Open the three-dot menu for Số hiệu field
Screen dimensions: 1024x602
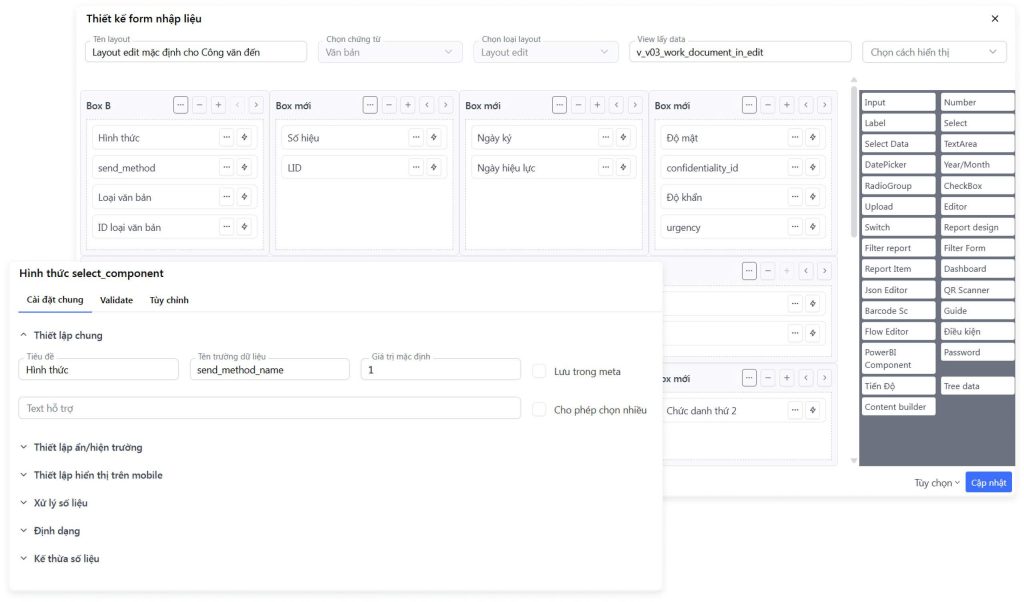point(416,138)
